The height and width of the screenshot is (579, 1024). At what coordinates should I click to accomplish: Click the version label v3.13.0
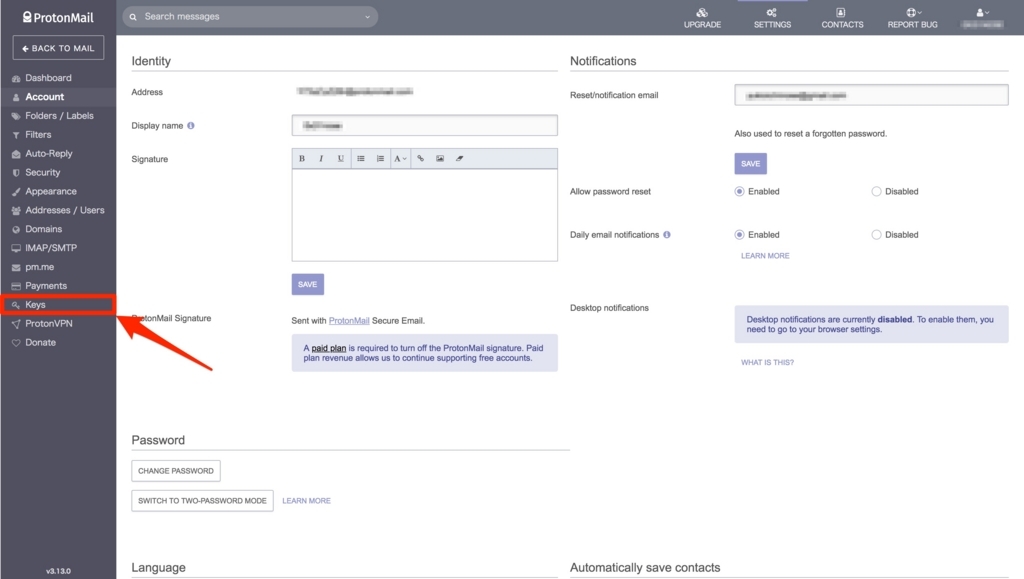[58, 571]
